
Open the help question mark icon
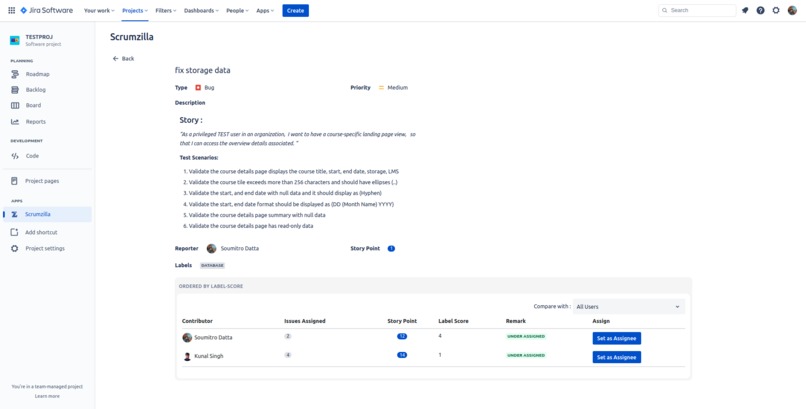point(760,10)
